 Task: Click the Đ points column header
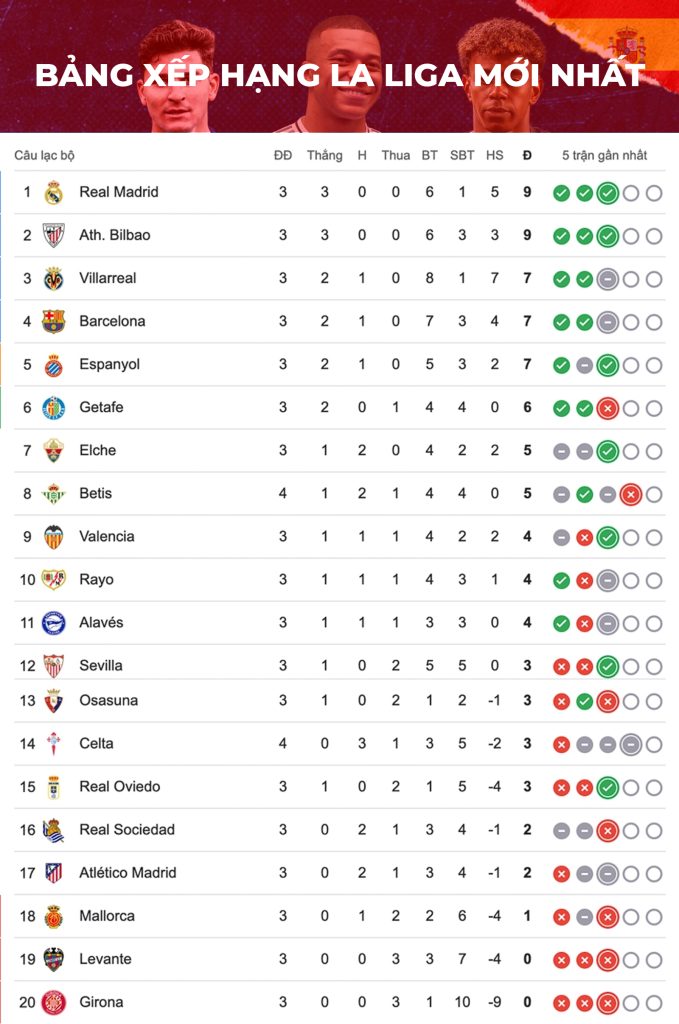[x=527, y=155]
